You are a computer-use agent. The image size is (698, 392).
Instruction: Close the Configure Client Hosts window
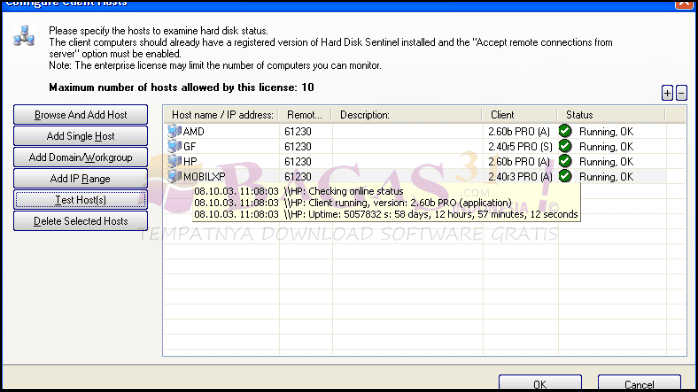684,4
